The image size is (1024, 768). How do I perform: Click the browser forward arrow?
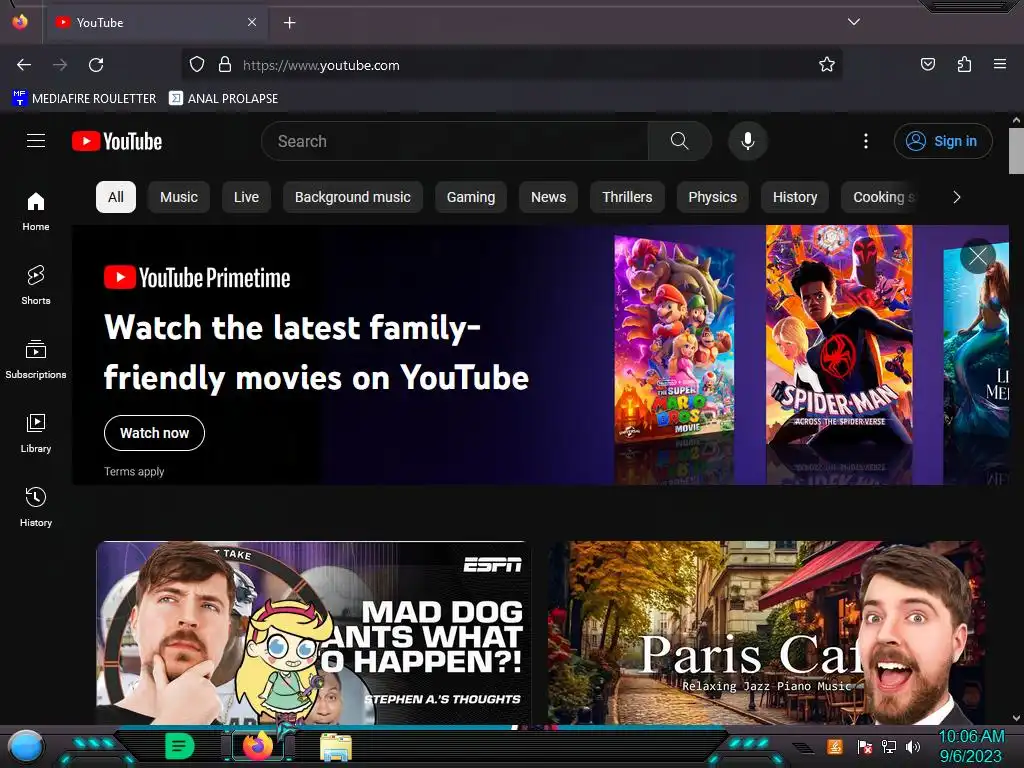click(60, 65)
